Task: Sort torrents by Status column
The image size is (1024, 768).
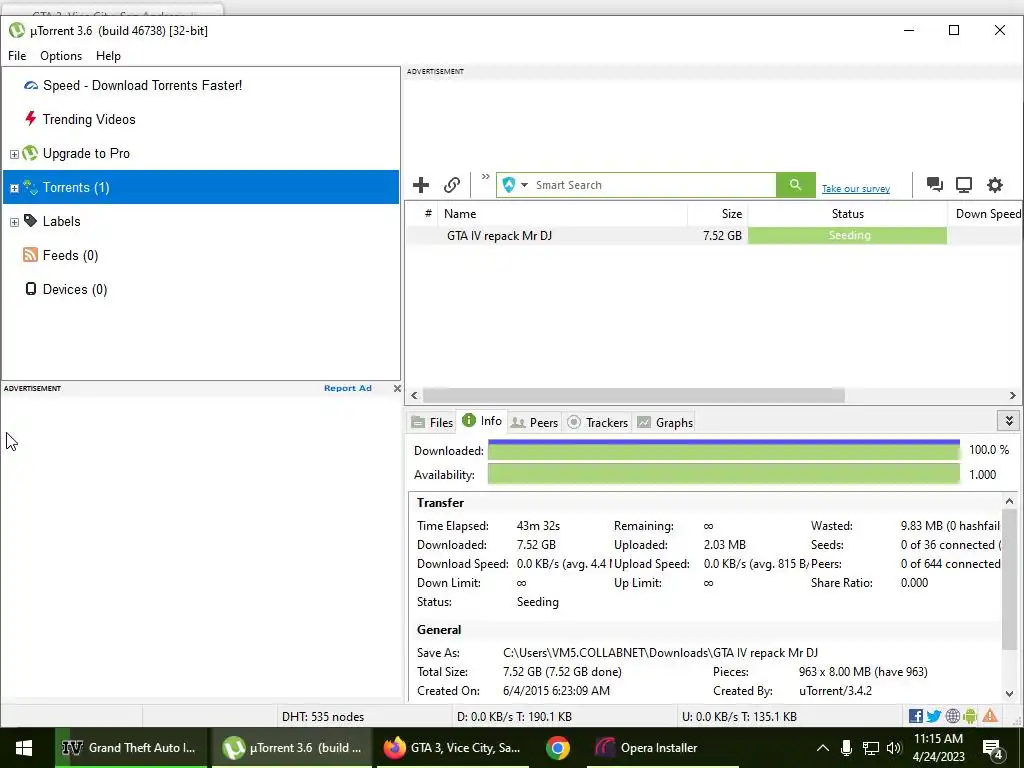Action: click(847, 214)
